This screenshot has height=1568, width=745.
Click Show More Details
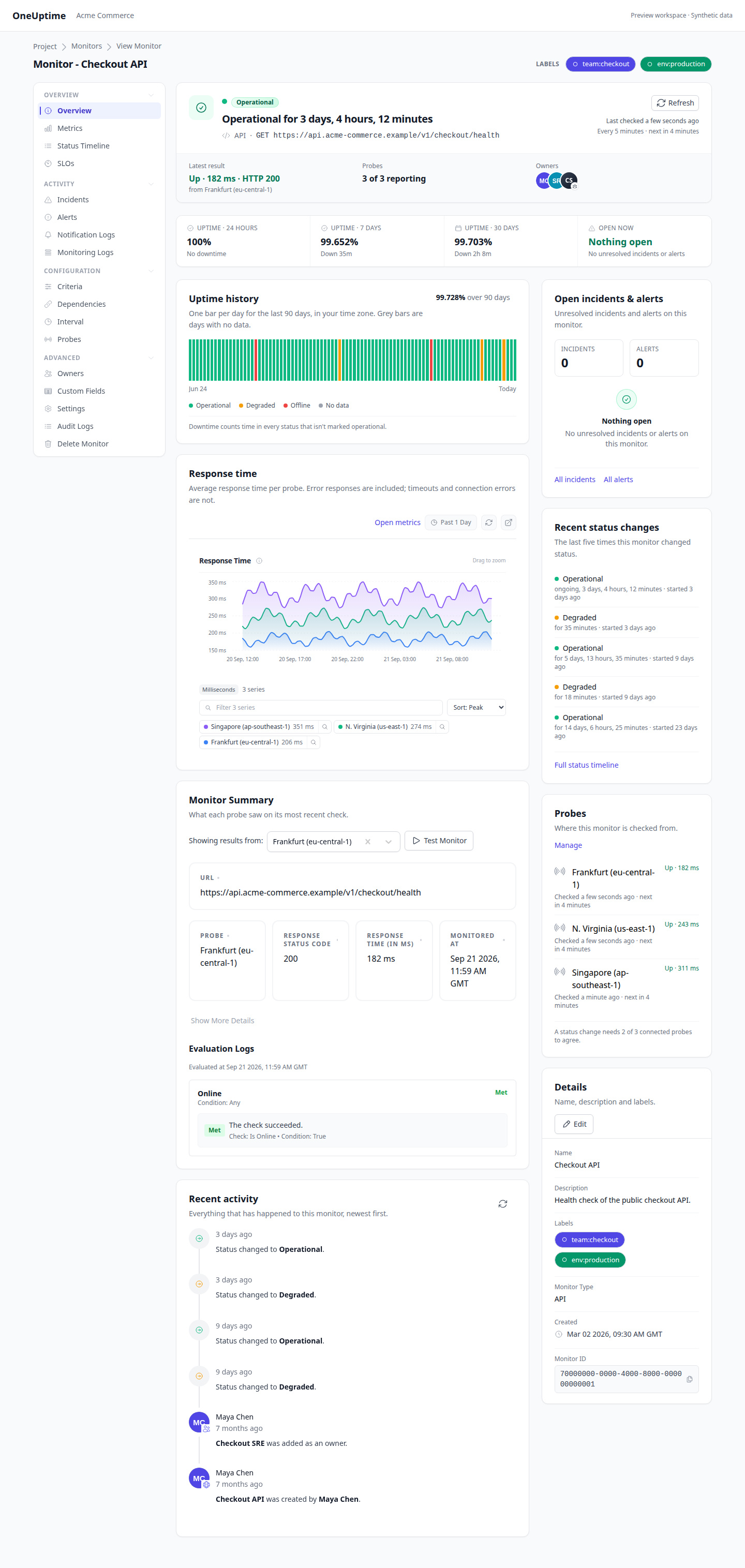click(x=222, y=1020)
